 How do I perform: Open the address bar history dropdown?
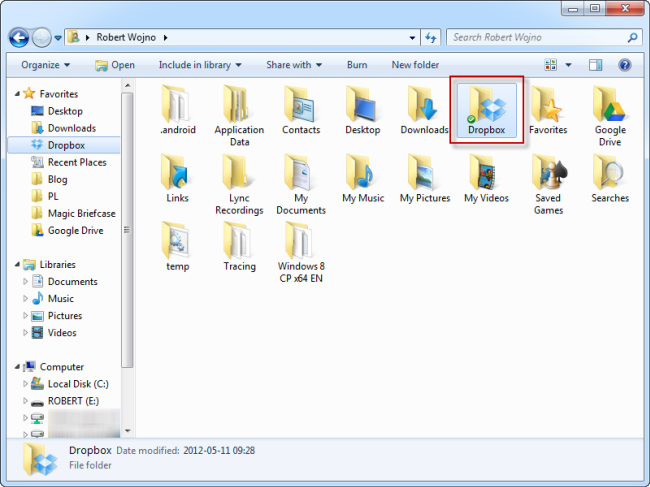pyautogui.click(x=412, y=38)
